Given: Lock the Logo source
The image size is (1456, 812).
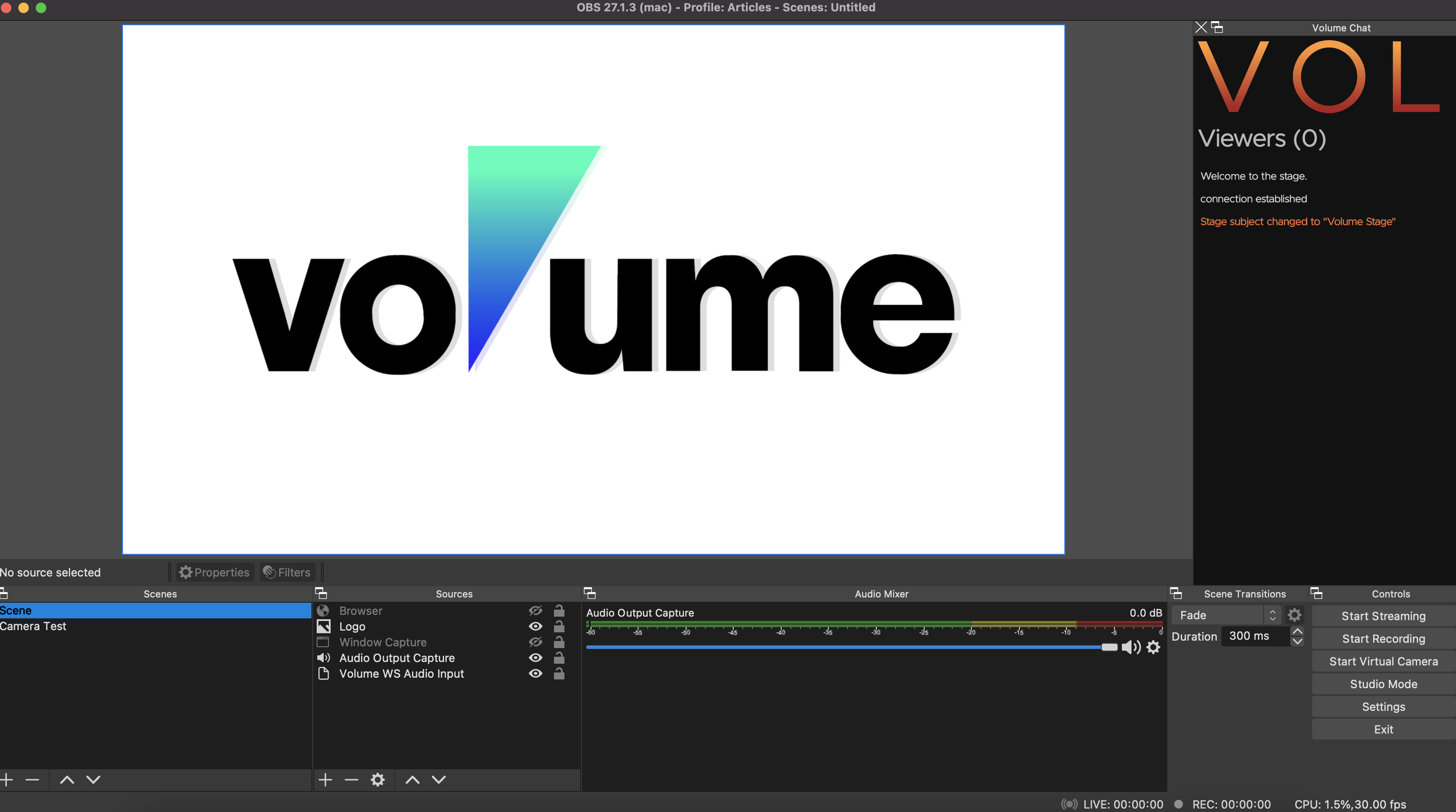Looking at the screenshot, I should [x=559, y=626].
